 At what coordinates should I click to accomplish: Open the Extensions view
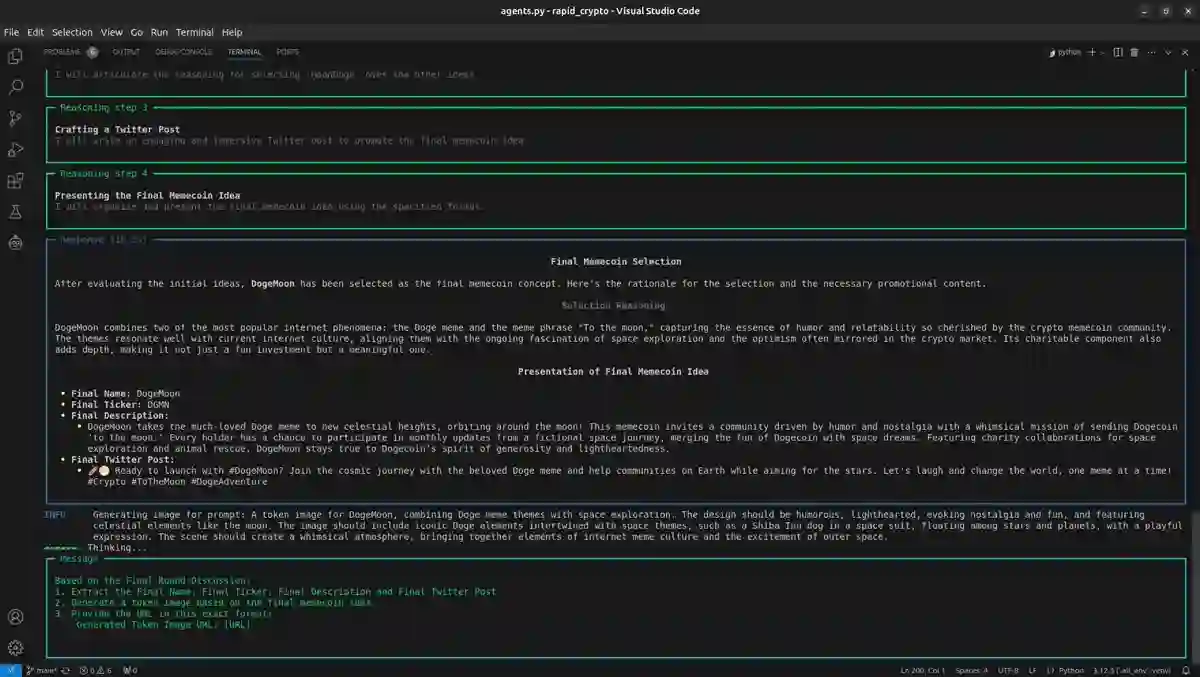click(15, 180)
